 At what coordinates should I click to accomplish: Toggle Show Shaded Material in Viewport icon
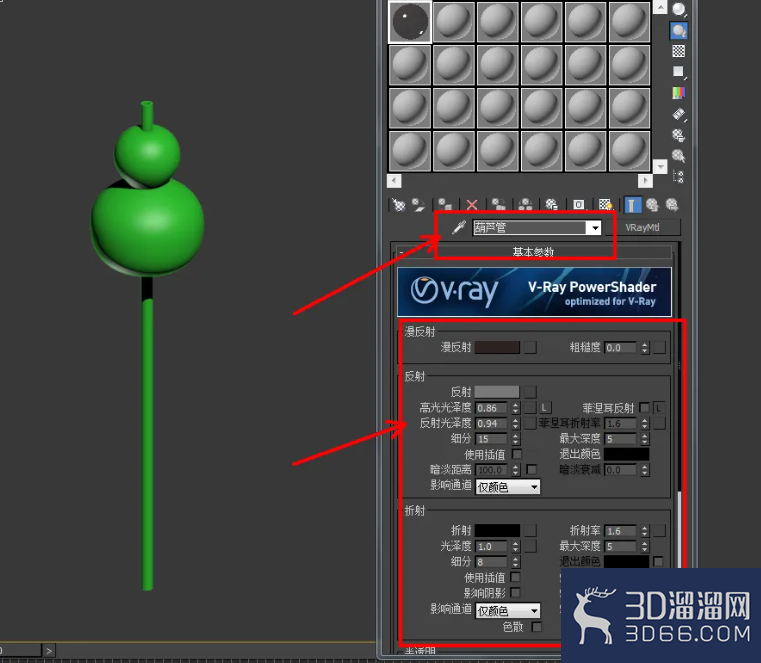click(605, 205)
